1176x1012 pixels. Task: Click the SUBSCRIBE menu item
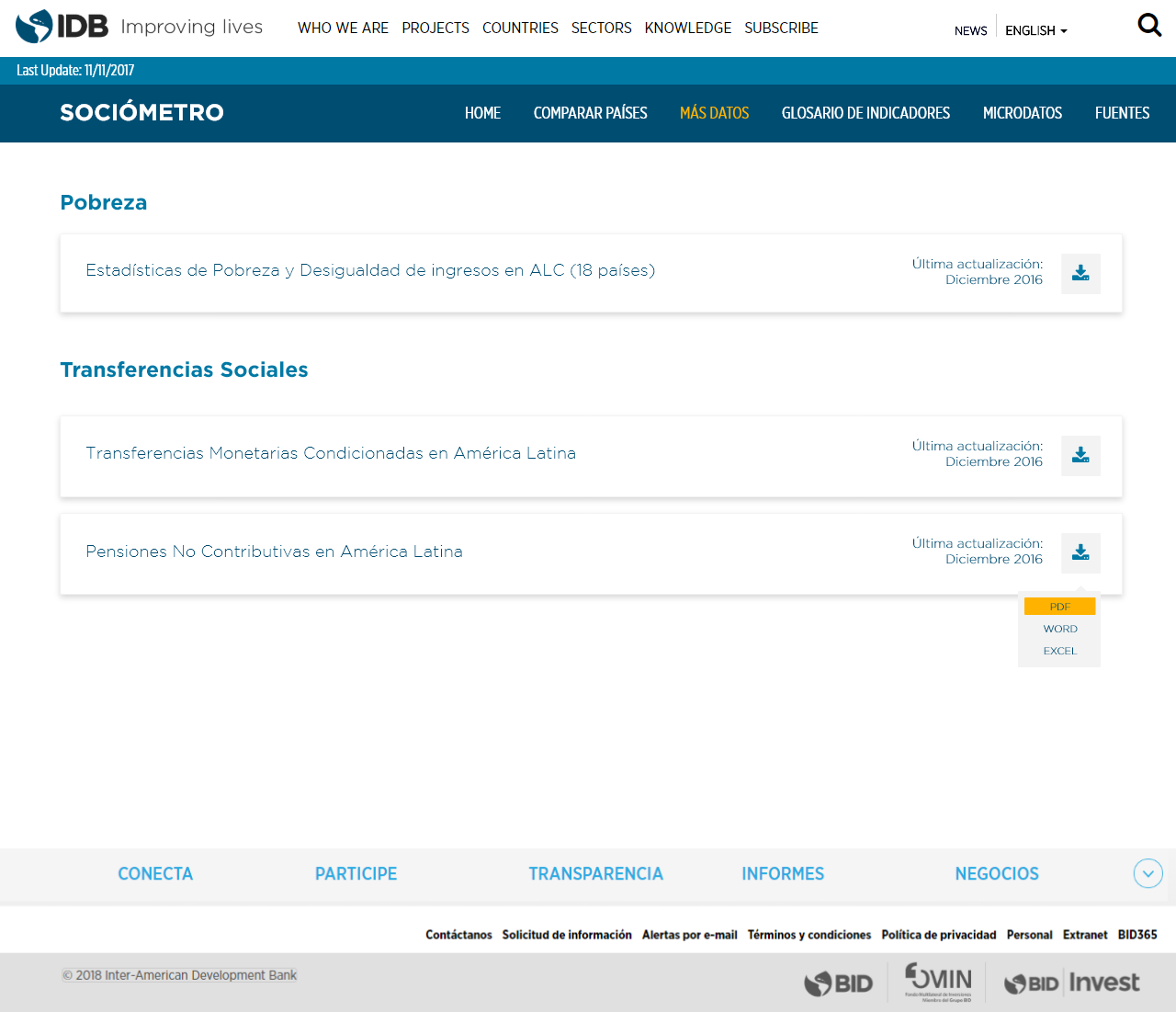tap(781, 28)
